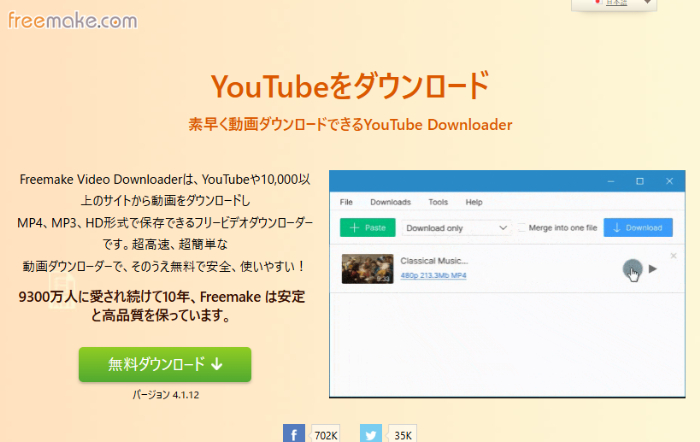This screenshot has width=700, height=442.
Task: Minimize the downloader window
Action: tap(611, 181)
